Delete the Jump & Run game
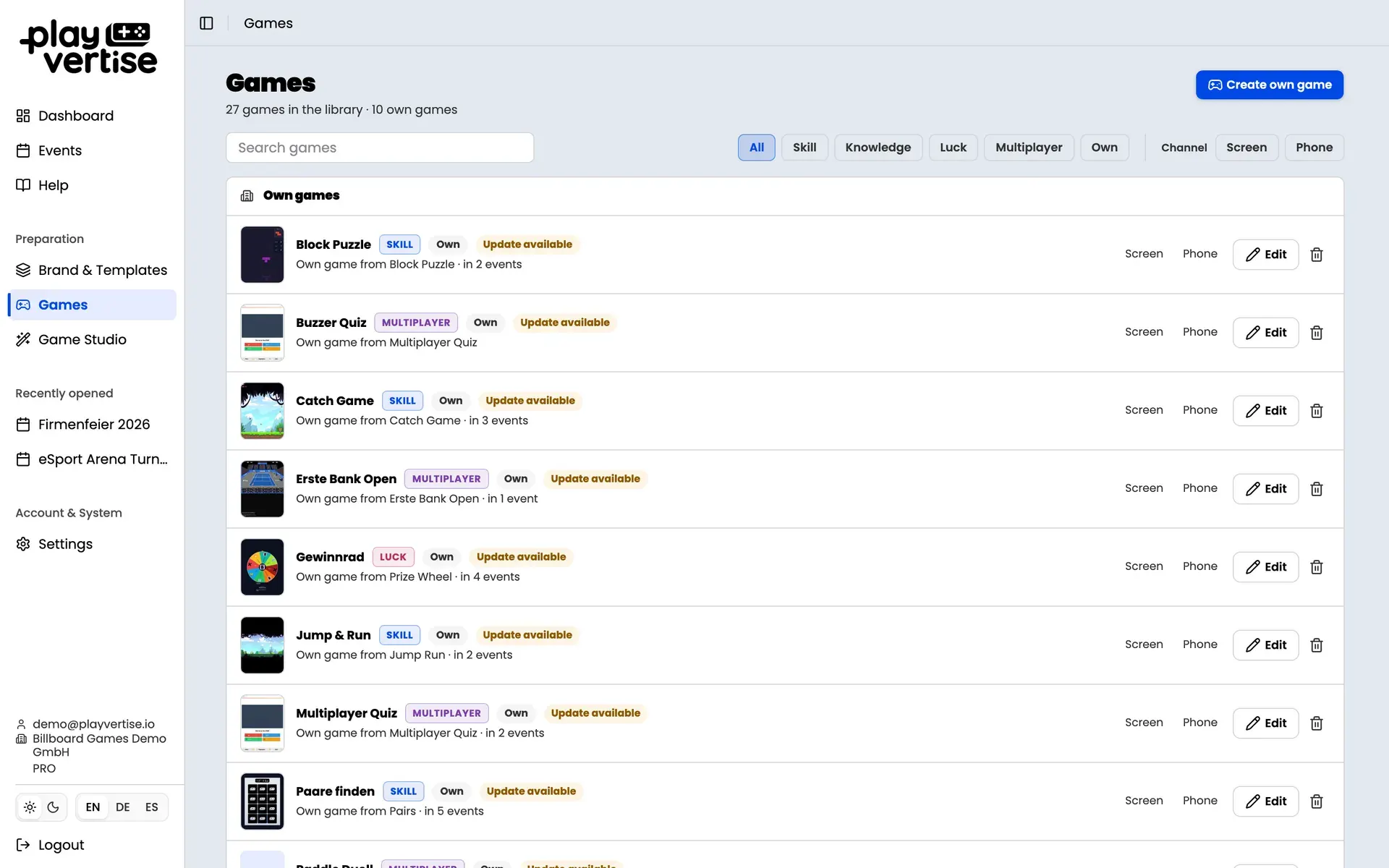The image size is (1389, 868). point(1317,645)
